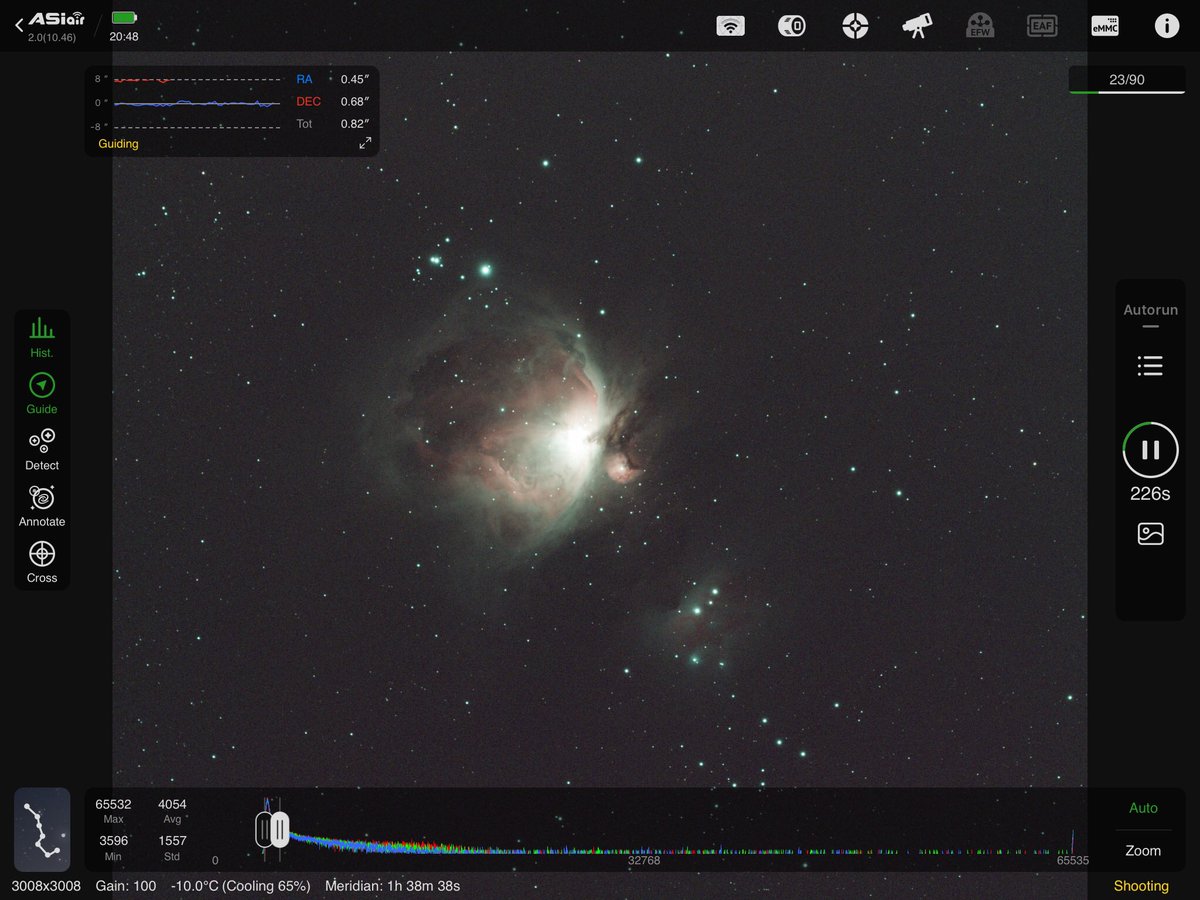The height and width of the screenshot is (900, 1200).
Task: Click the Std value 1557
Action: tap(172, 841)
